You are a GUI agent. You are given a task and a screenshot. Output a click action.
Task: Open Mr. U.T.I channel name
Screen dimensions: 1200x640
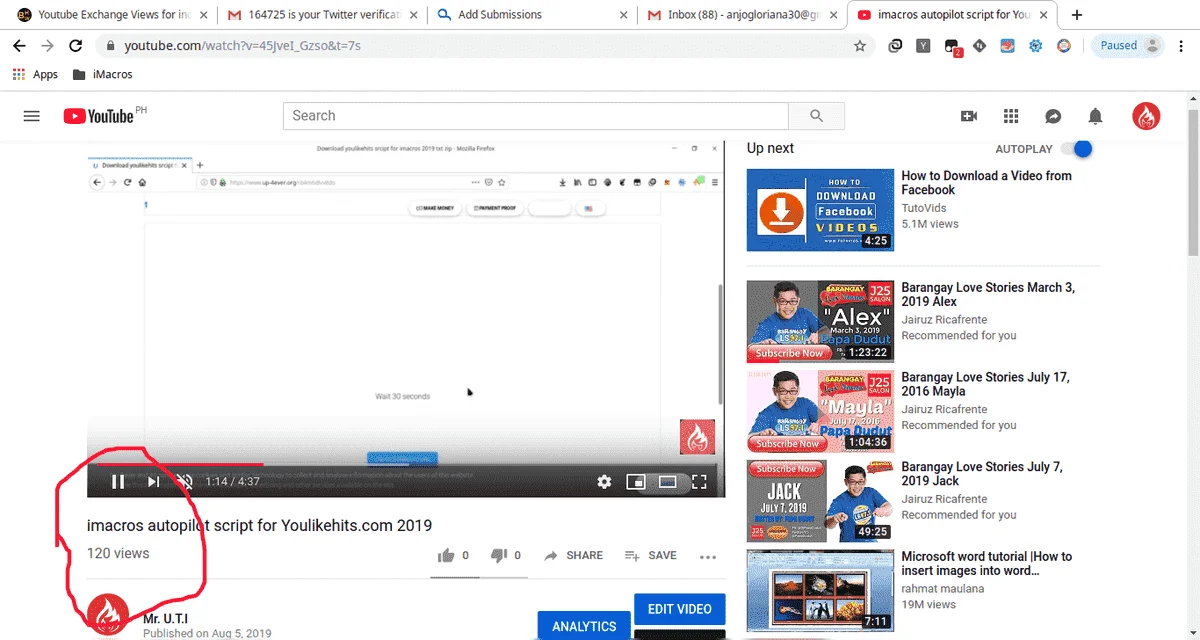pos(165,619)
